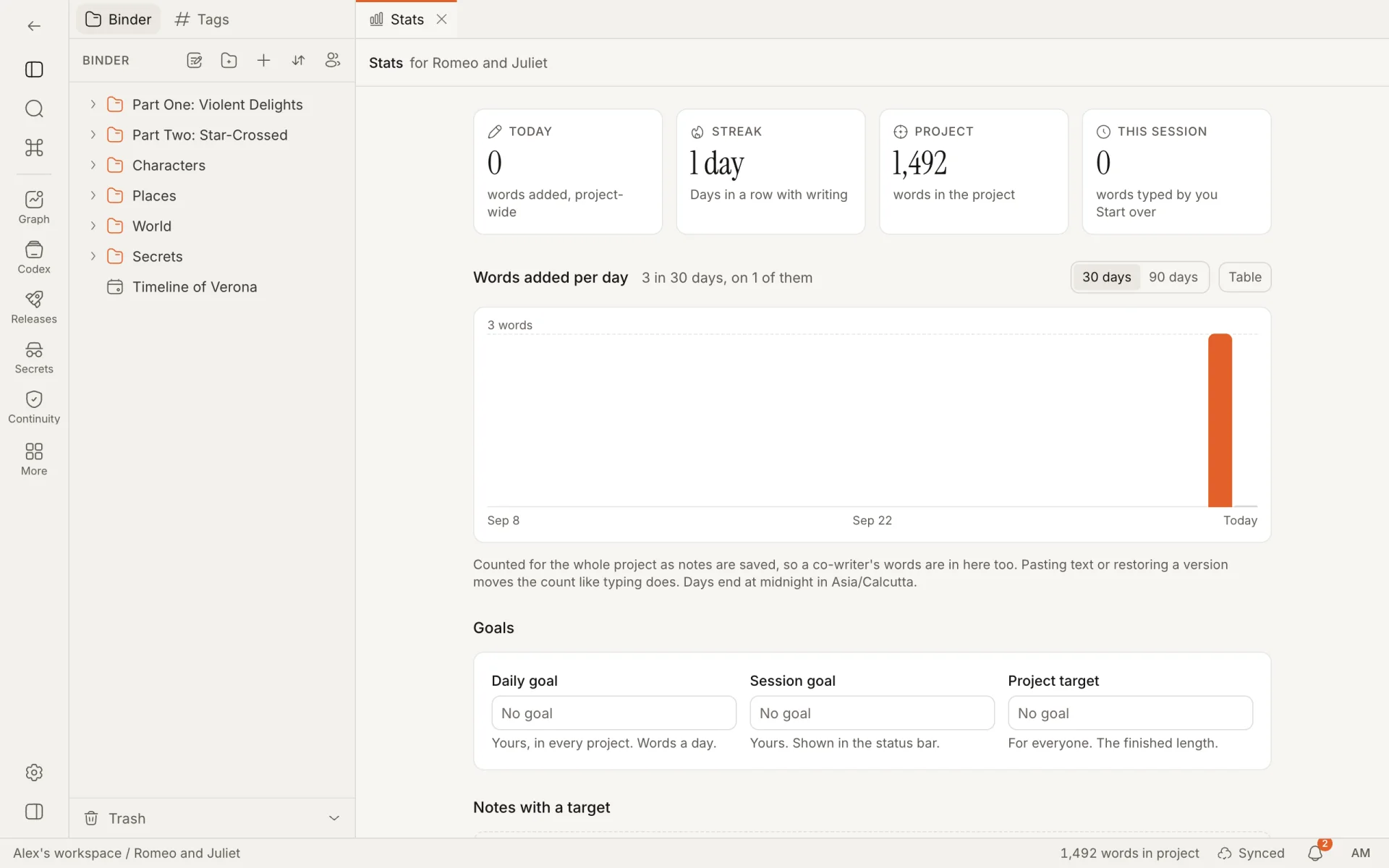
Task: Select Part Two: Star-Crossed label
Action: click(x=210, y=135)
